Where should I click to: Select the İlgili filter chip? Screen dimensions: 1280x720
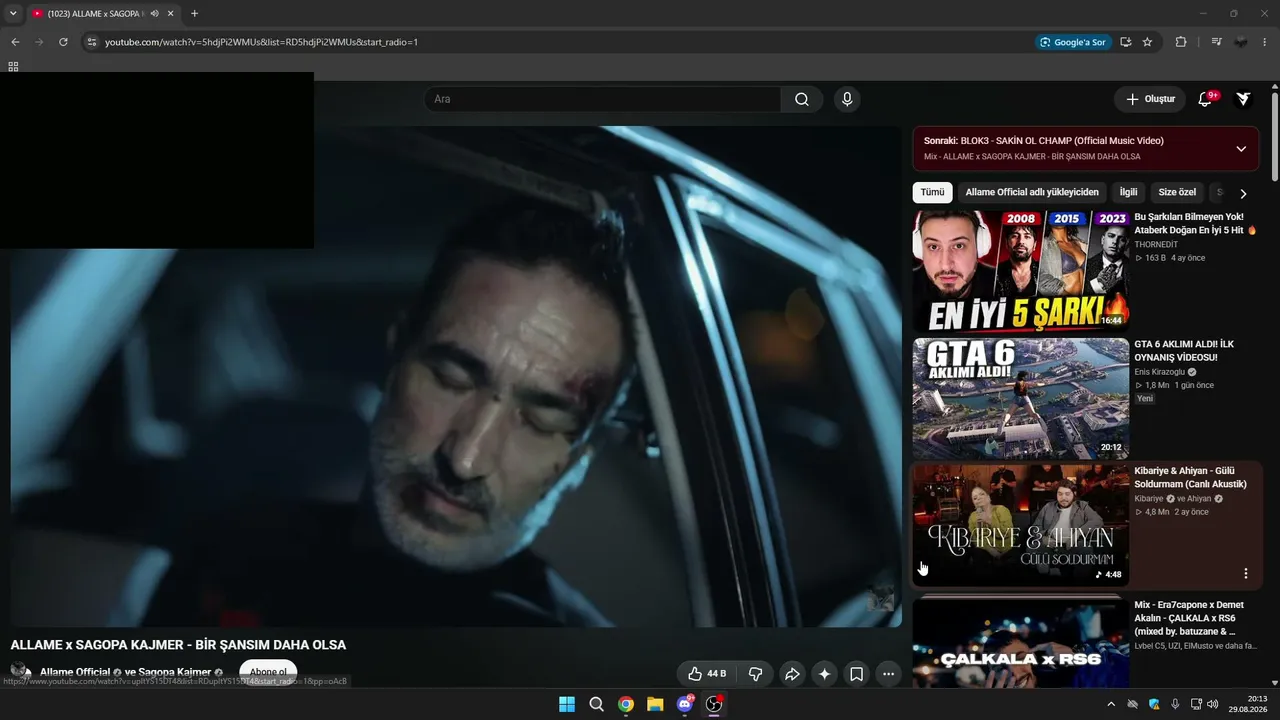coord(1128,192)
